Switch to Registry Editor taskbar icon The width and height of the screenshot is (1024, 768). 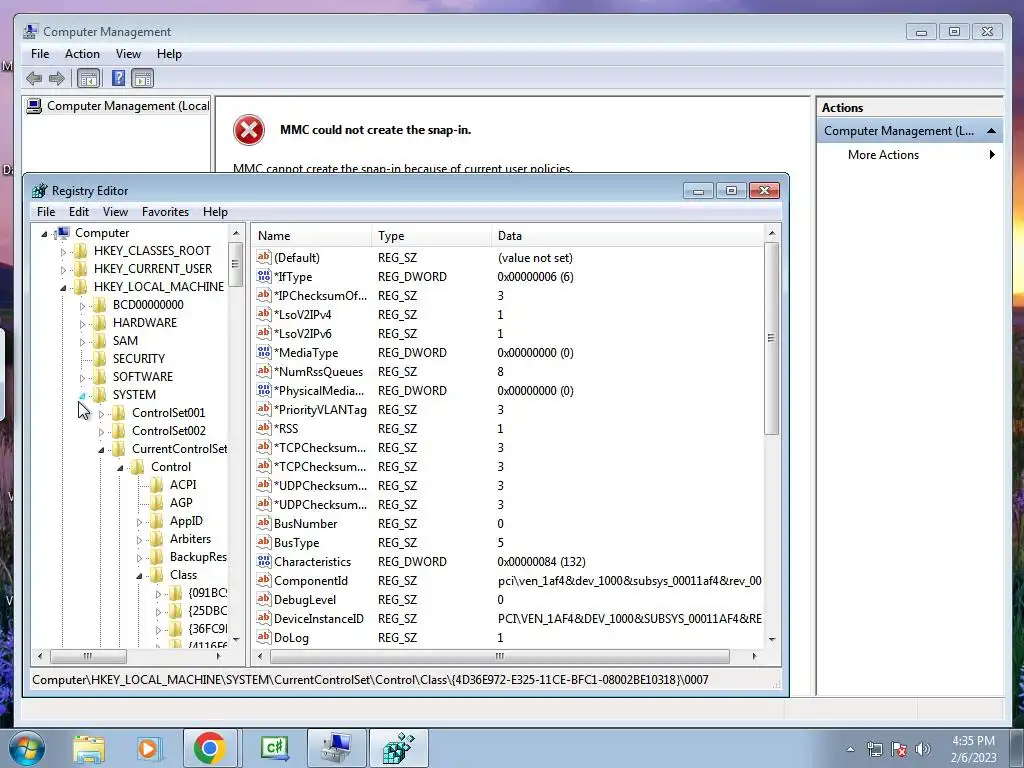click(x=398, y=748)
